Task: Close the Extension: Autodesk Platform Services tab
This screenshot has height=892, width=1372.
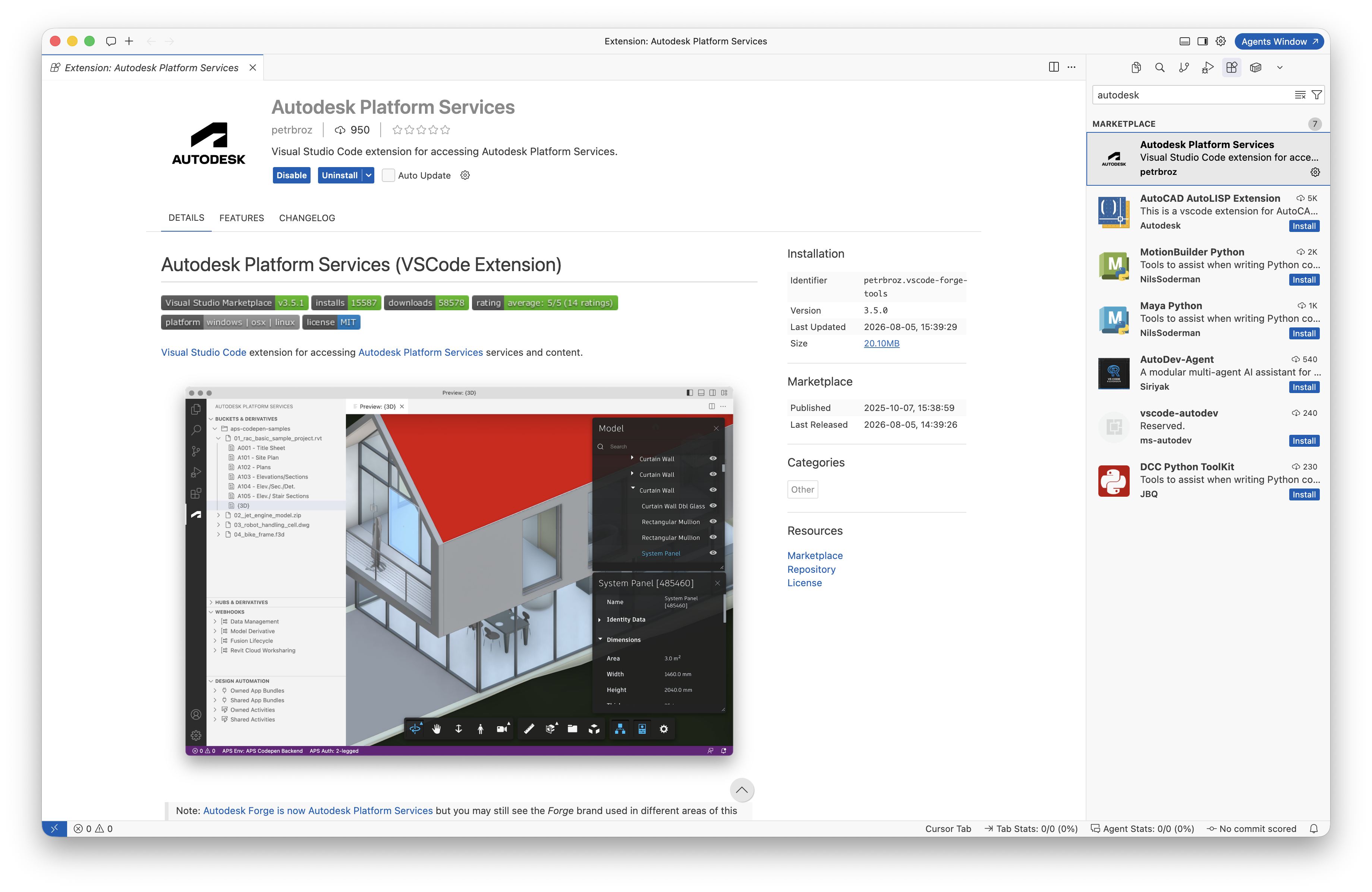Action: [252, 67]
